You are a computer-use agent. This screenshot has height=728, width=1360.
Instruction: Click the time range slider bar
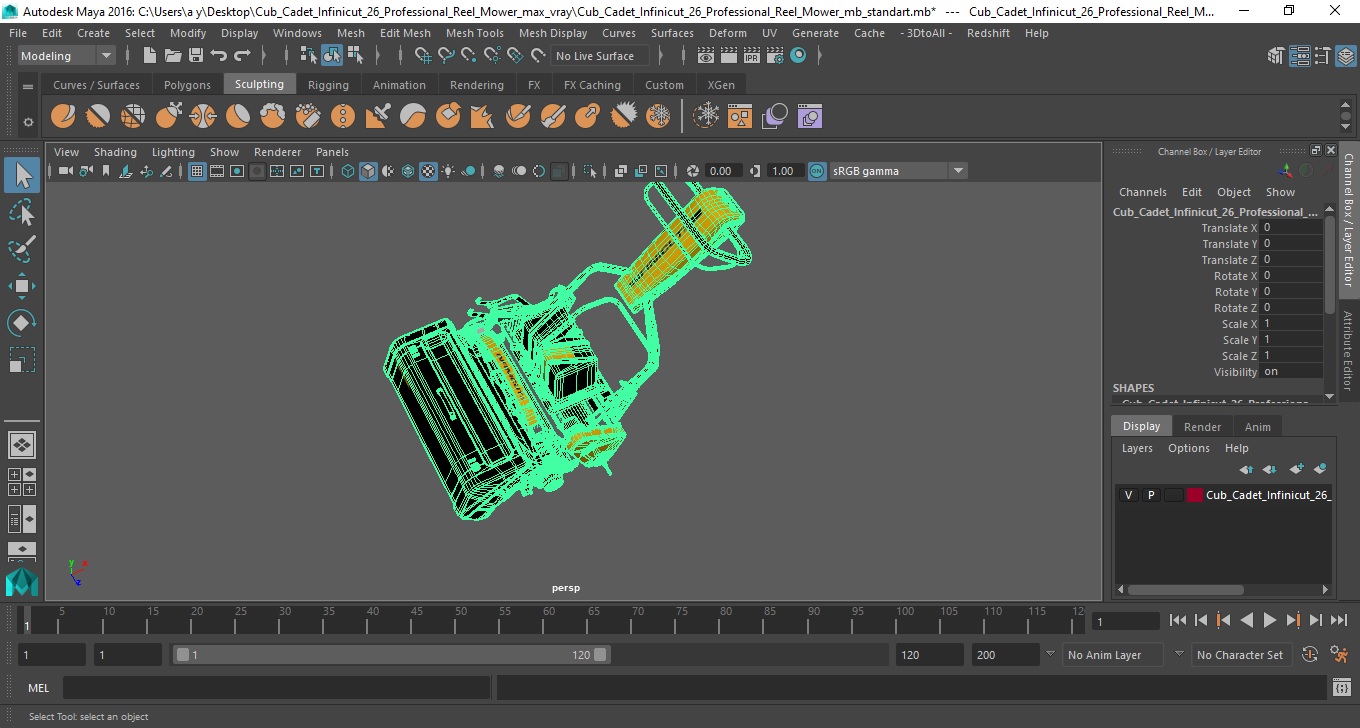391,655
